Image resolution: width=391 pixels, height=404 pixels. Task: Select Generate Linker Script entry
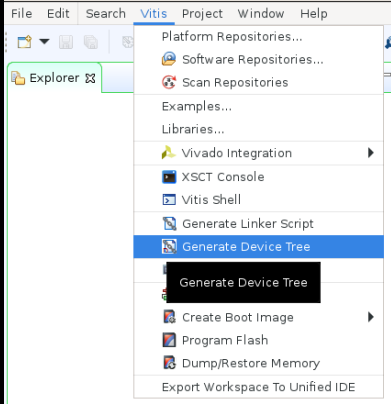[x=258, y=224]
